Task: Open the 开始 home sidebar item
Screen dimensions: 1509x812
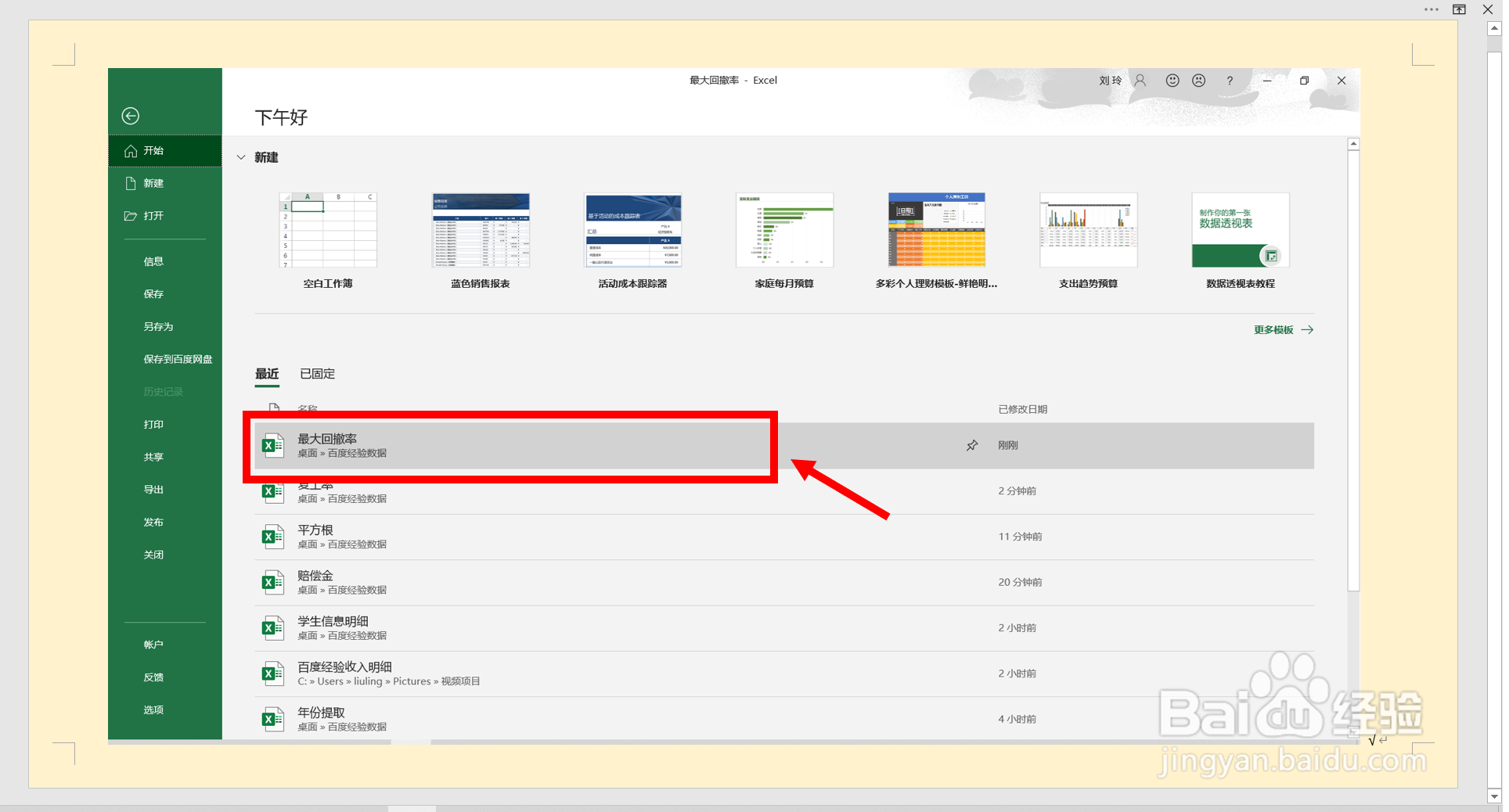Action: pos(165,151)
